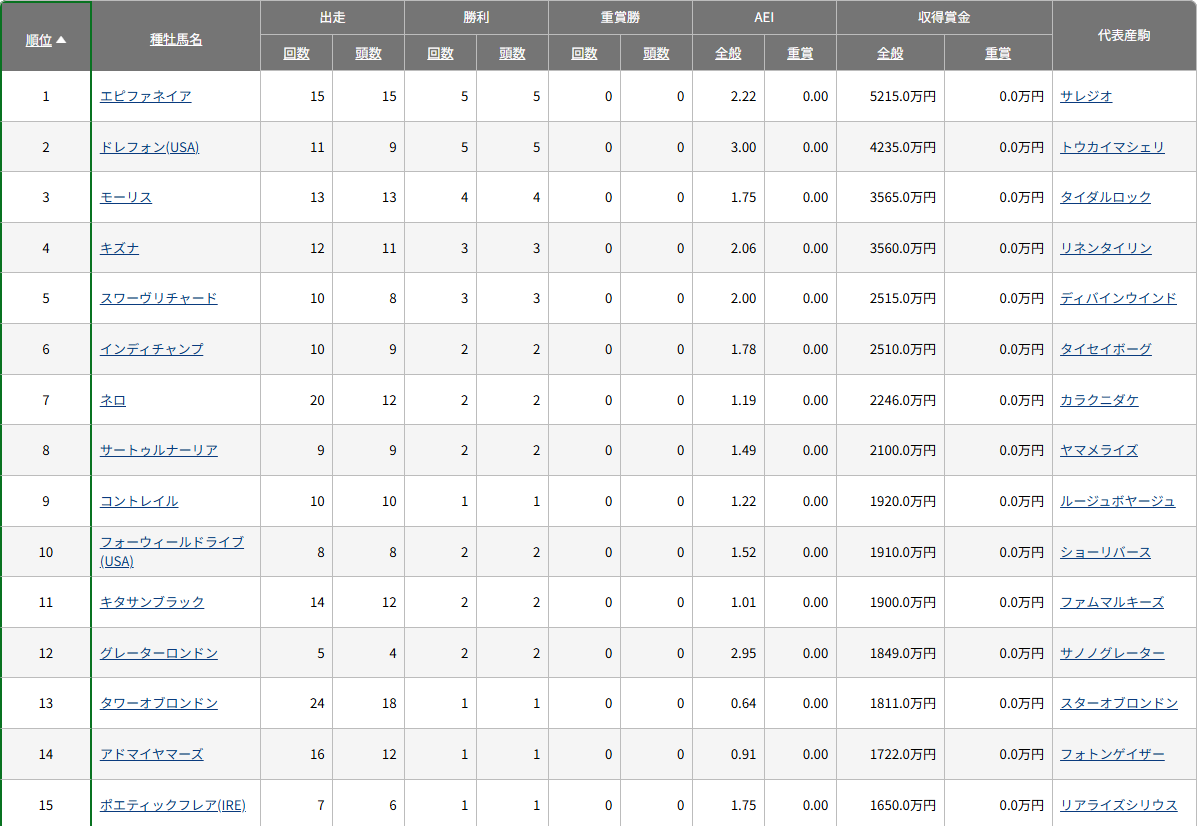The width and height of the screenshot is (1197, 826).
Task: Open offspring トウカイマシェリ link
Action: click(x=1112, y=147)
